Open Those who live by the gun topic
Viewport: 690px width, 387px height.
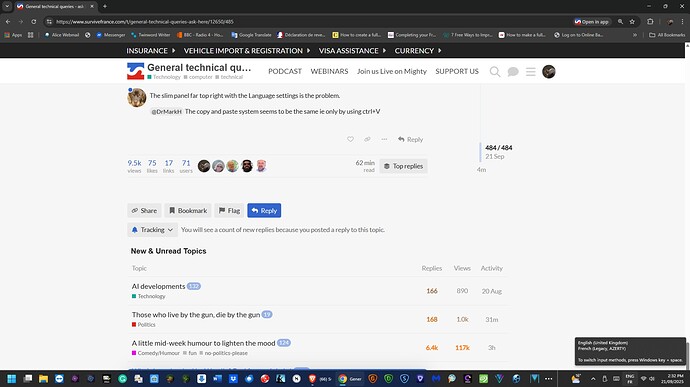[196, 315]
